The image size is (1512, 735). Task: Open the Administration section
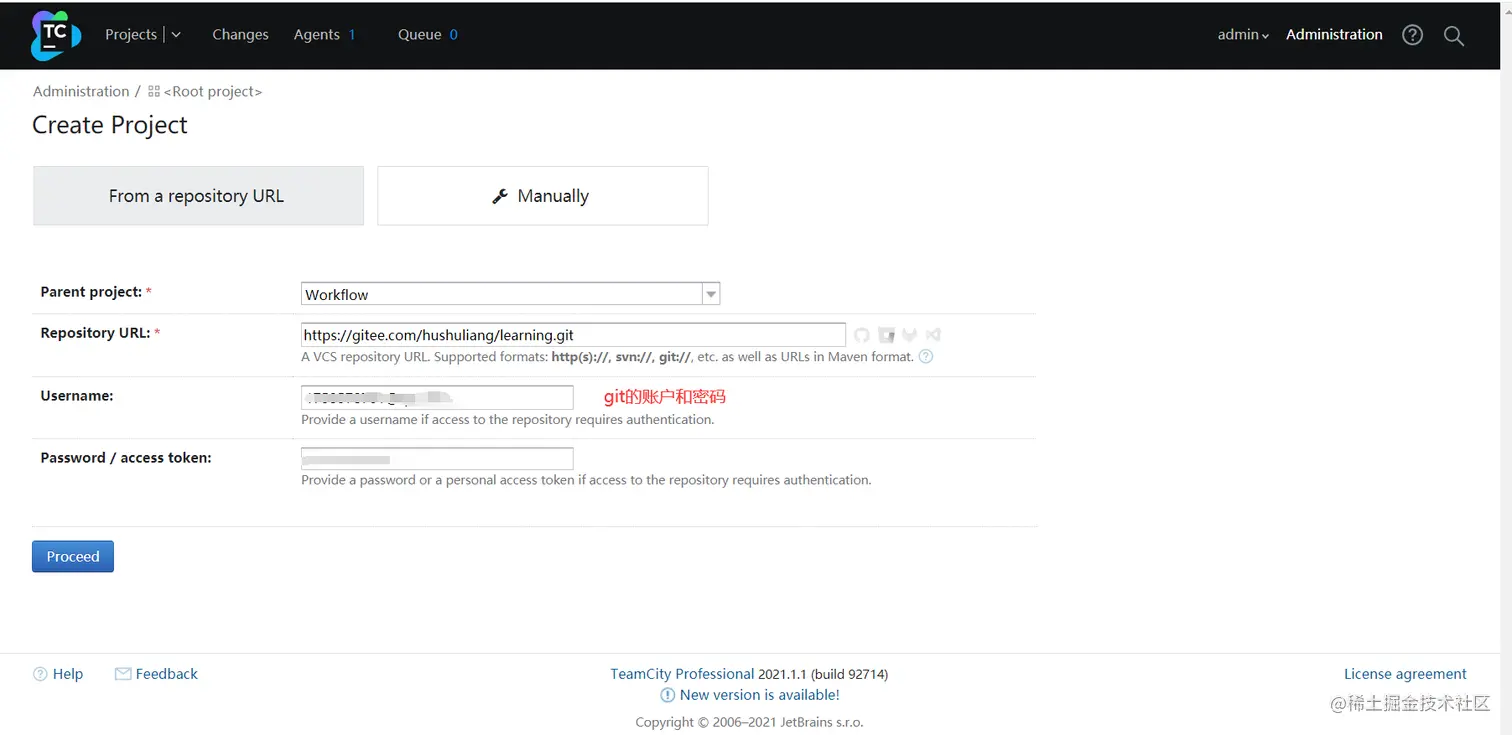[x=1334, y=34]
